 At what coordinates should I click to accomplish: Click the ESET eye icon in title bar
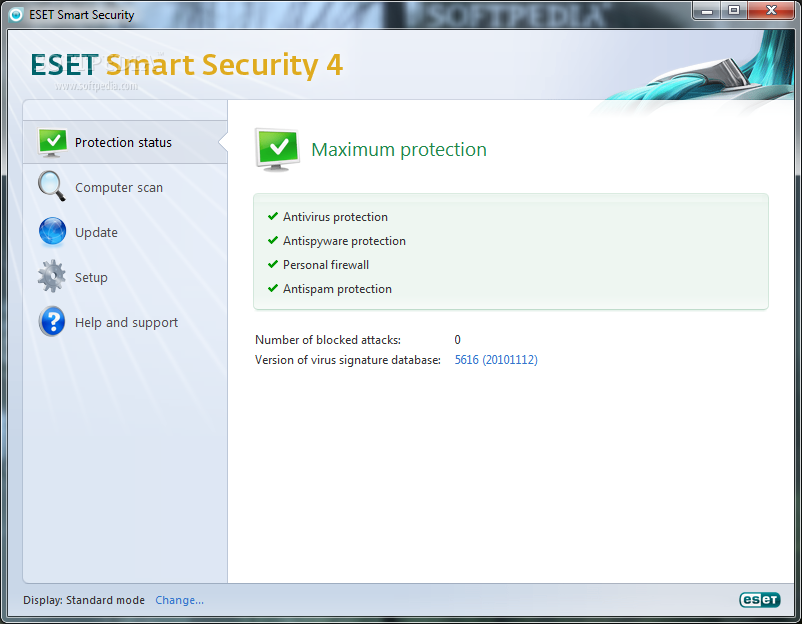coord(16,14)
